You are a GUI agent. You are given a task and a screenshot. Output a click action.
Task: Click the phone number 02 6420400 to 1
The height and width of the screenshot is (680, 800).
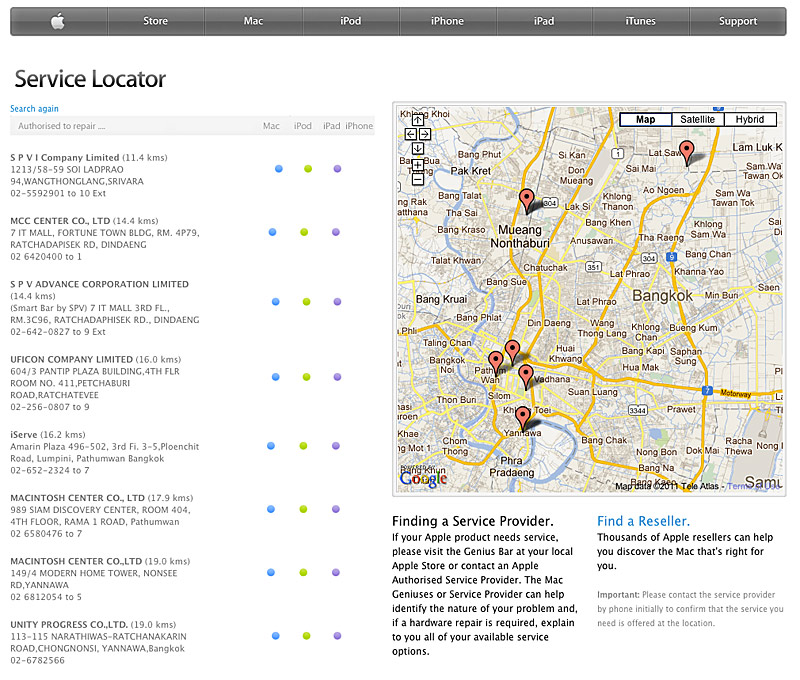point(46,257)
